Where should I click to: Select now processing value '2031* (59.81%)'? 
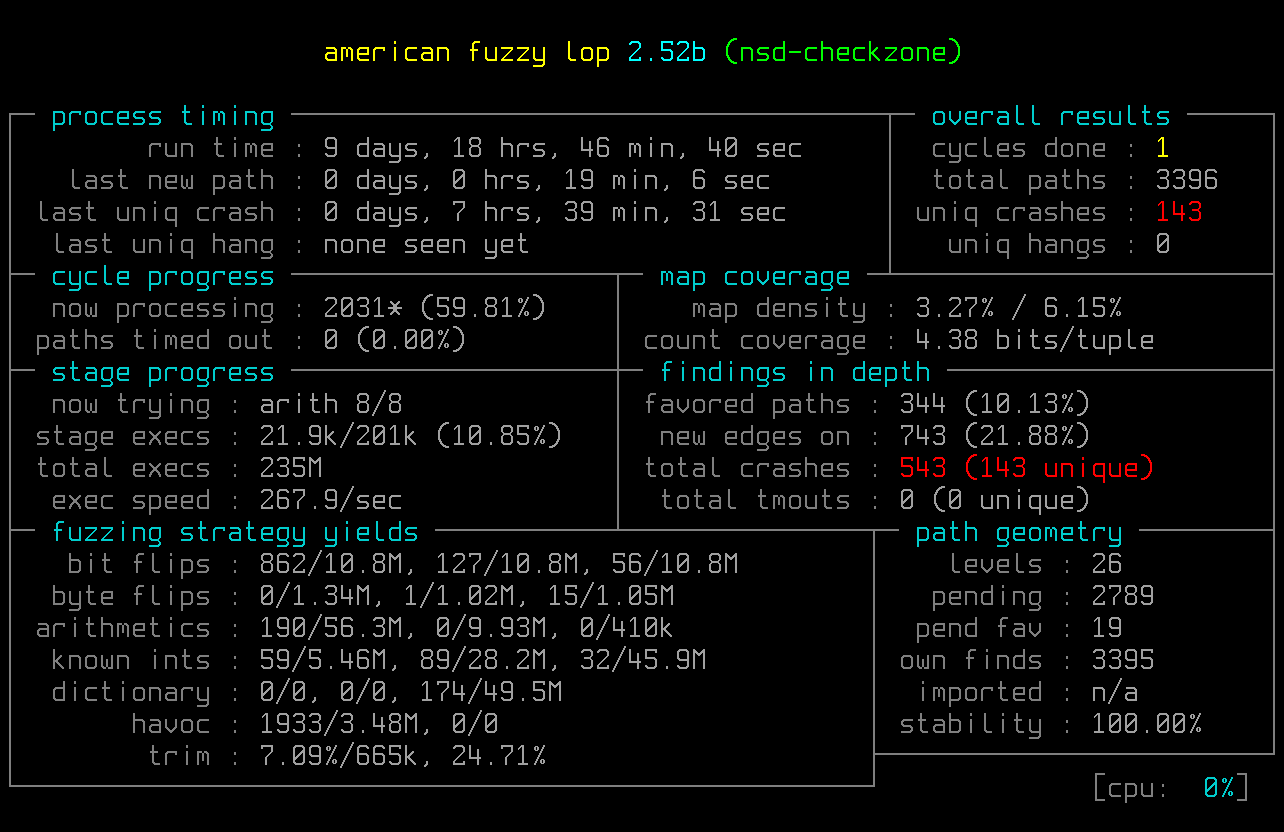pyautogui.click(x=435, y=309)
